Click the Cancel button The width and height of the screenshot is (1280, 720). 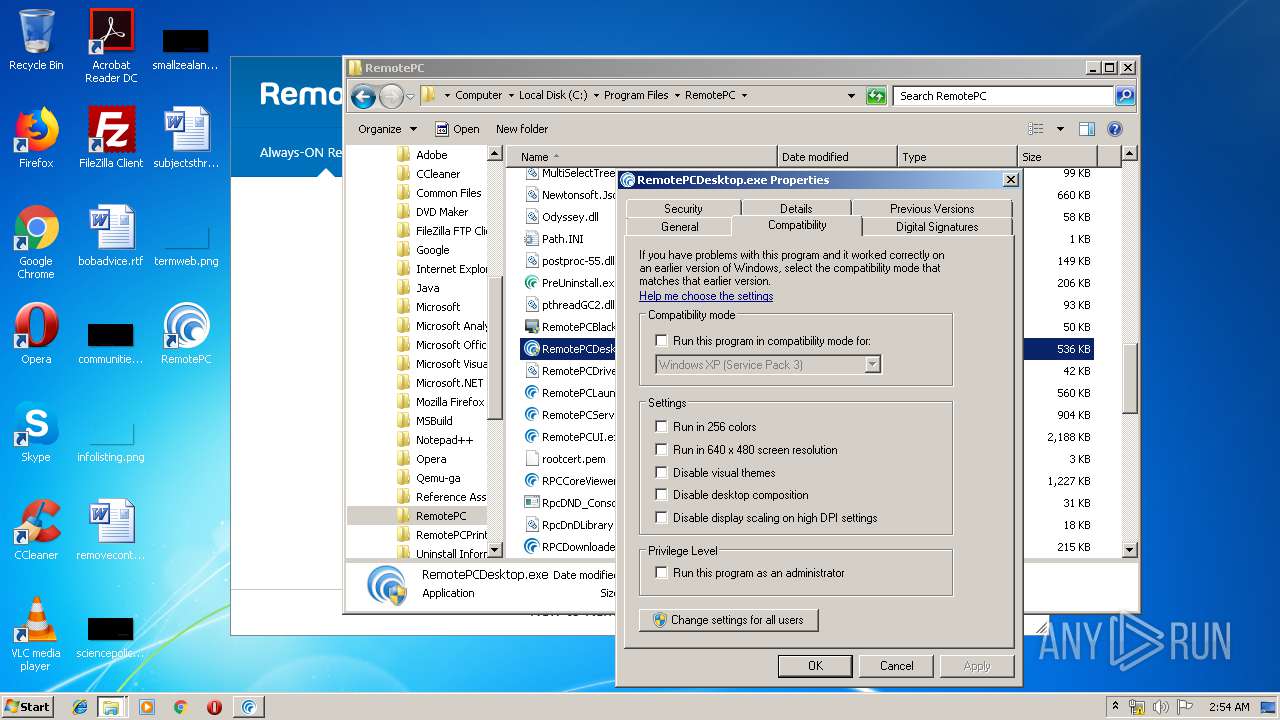tap(897, 666)
